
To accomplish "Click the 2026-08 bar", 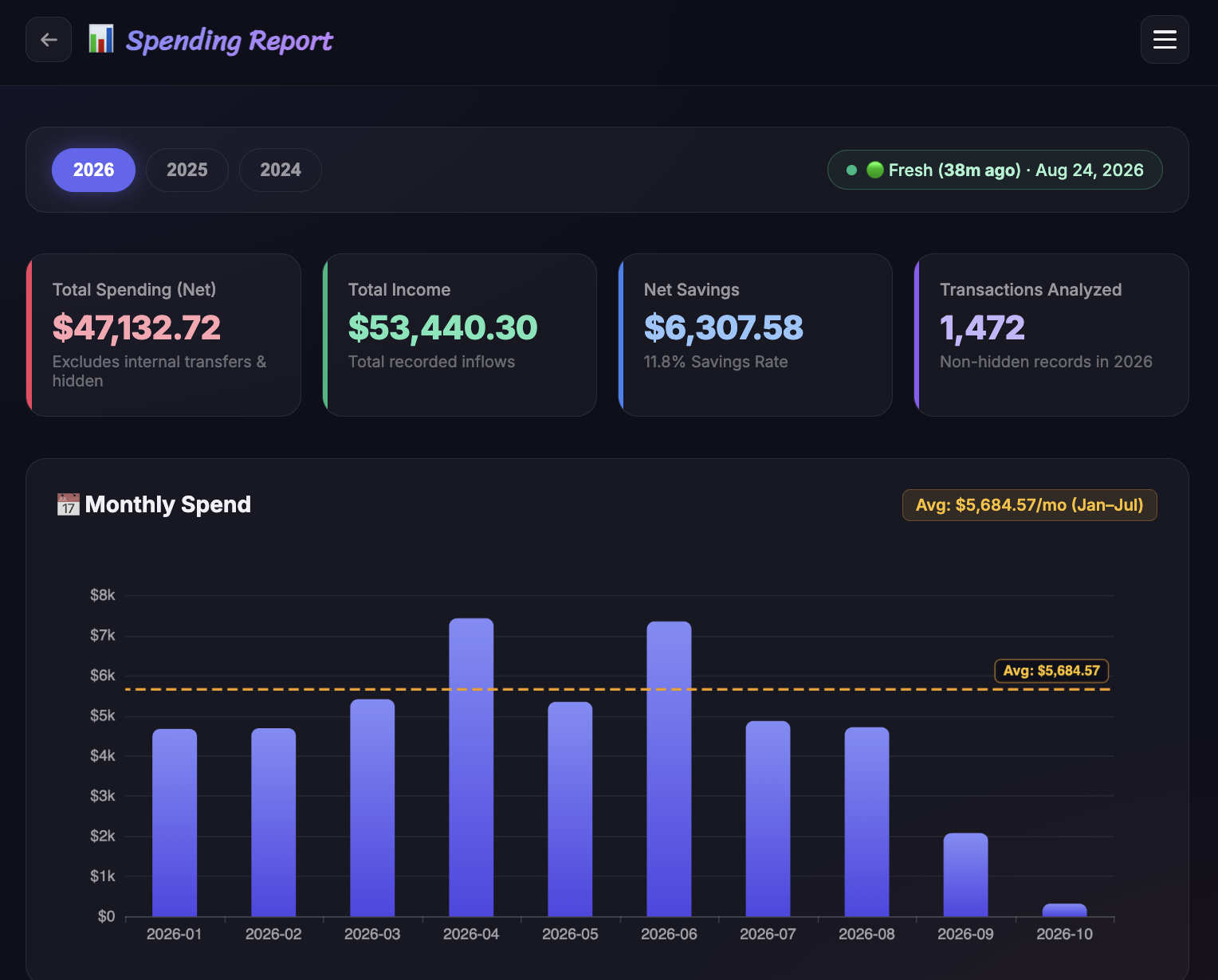I will coord(866,821).
